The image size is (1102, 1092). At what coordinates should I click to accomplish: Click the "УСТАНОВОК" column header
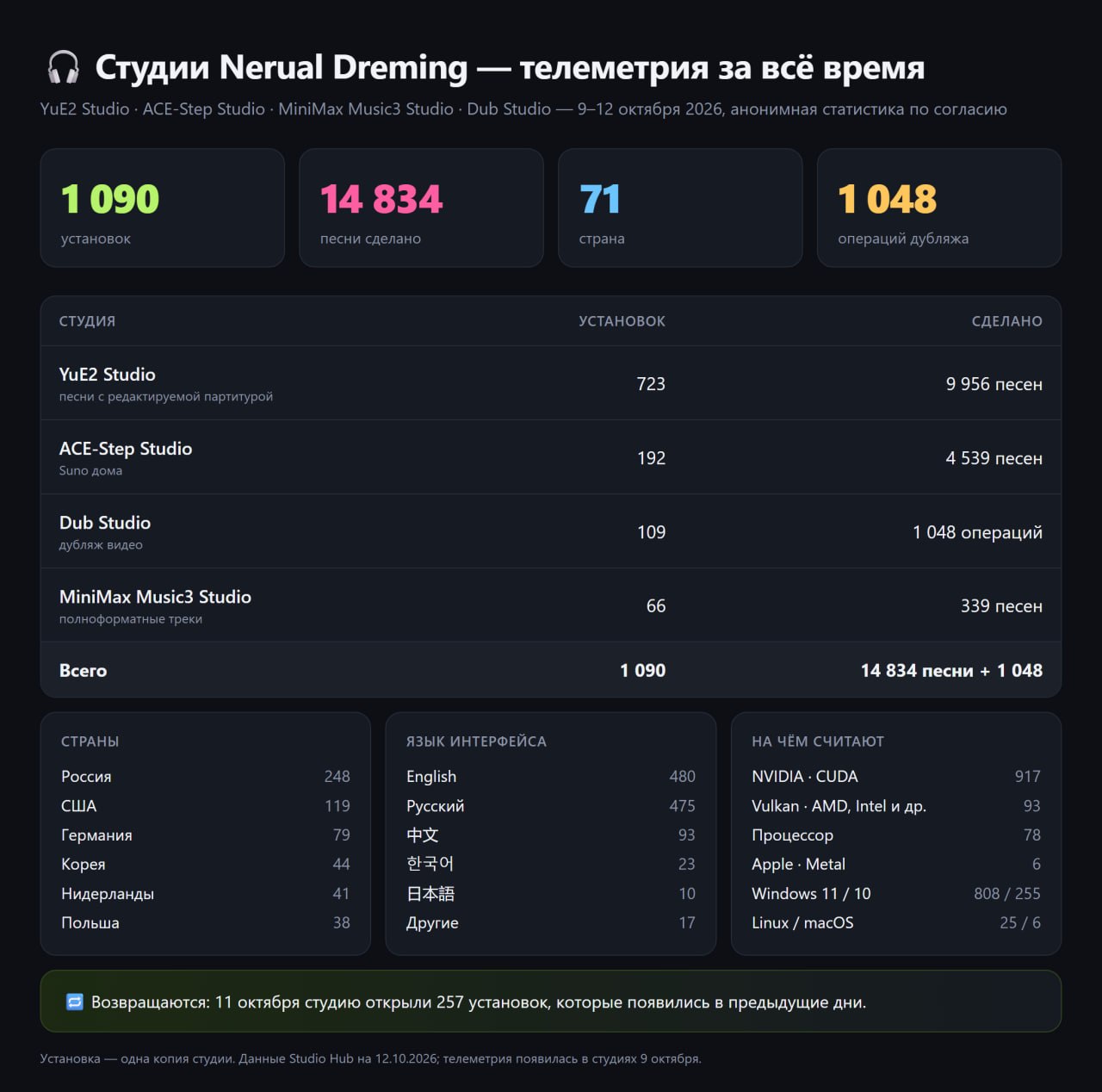(622, 321)
